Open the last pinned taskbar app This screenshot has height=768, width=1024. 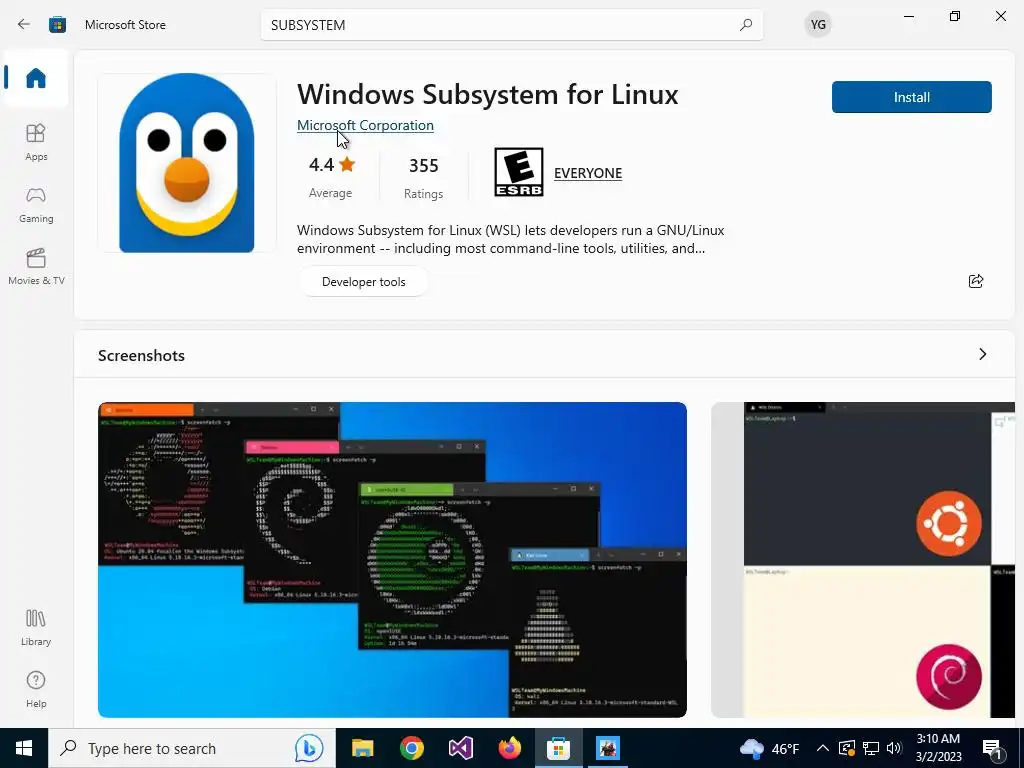pos(607,748)
